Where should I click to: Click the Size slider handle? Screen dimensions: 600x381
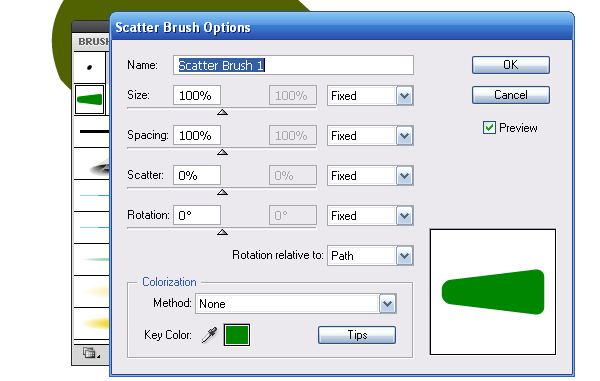click(x=222, y=112)
